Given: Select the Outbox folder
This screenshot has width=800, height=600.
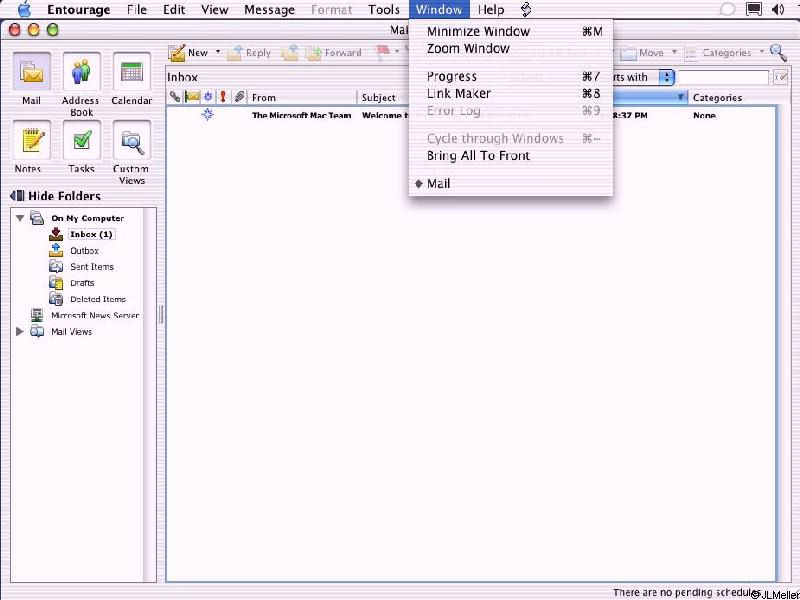Looking at the screenshot, I should [84, 251].
